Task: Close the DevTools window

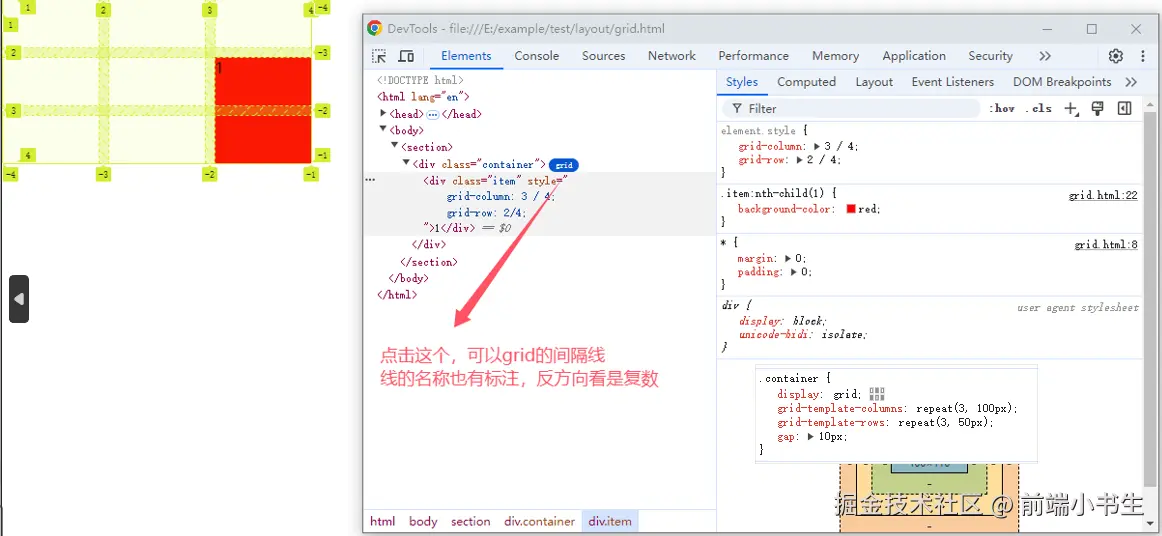Action: (1136, 29)
